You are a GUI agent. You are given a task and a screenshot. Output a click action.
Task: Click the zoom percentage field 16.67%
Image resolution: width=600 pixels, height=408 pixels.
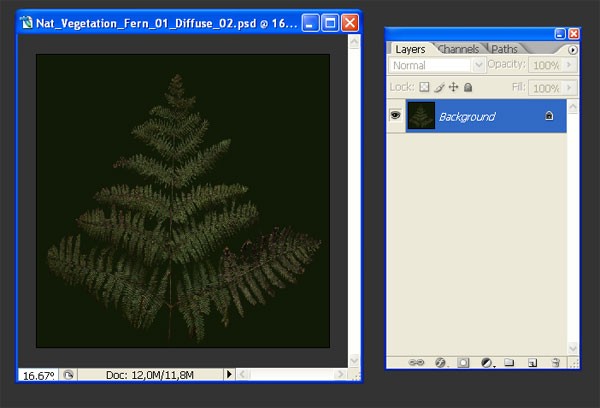[38, 375]
